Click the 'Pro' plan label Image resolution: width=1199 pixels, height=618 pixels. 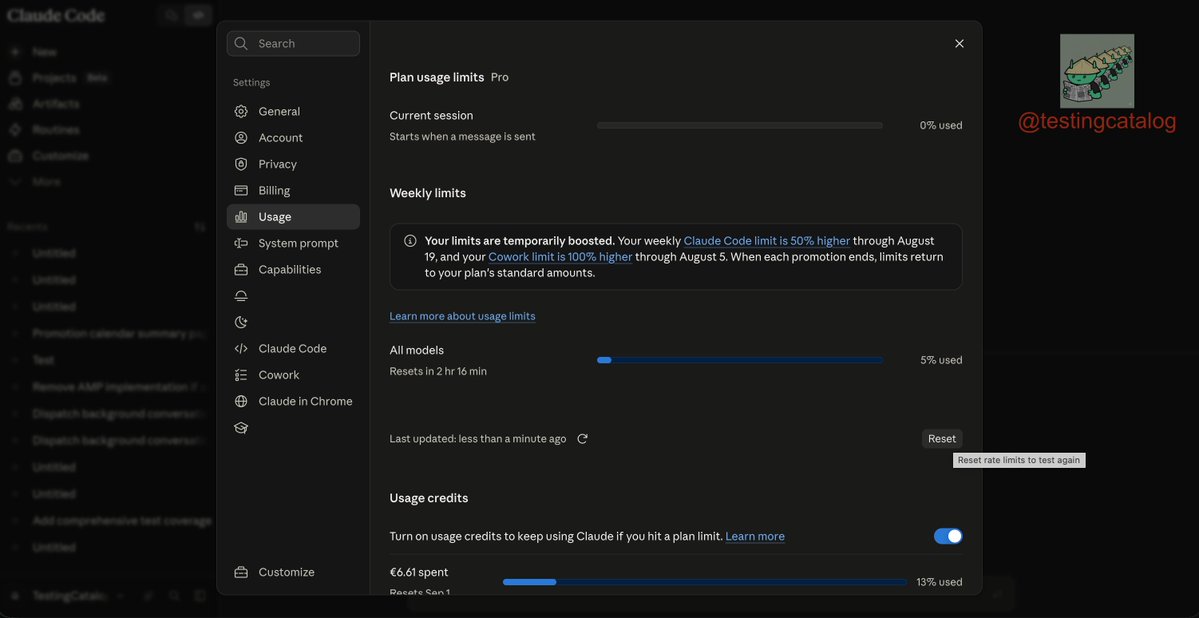pos(499,77)
